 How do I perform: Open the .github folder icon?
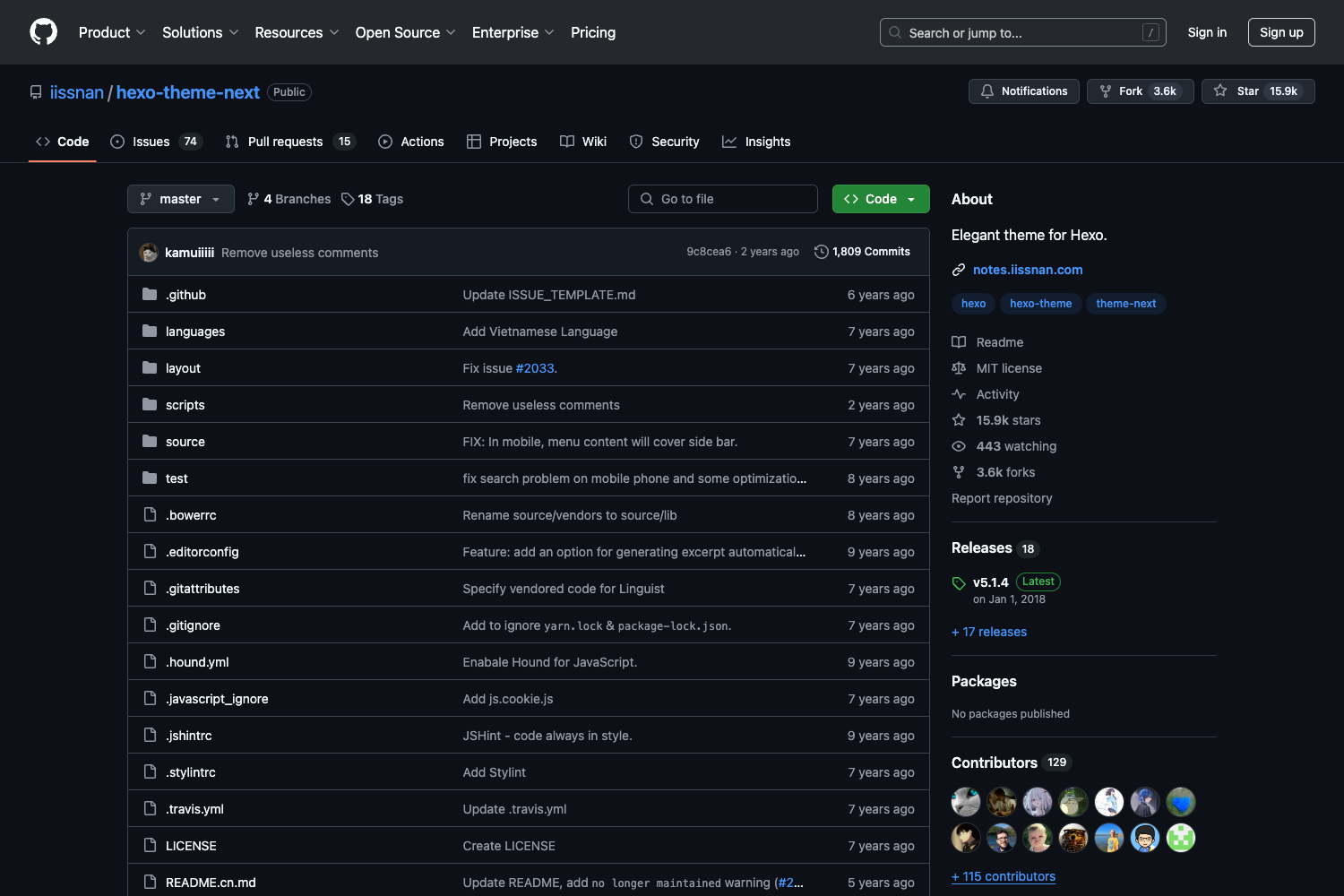(150, 294)
